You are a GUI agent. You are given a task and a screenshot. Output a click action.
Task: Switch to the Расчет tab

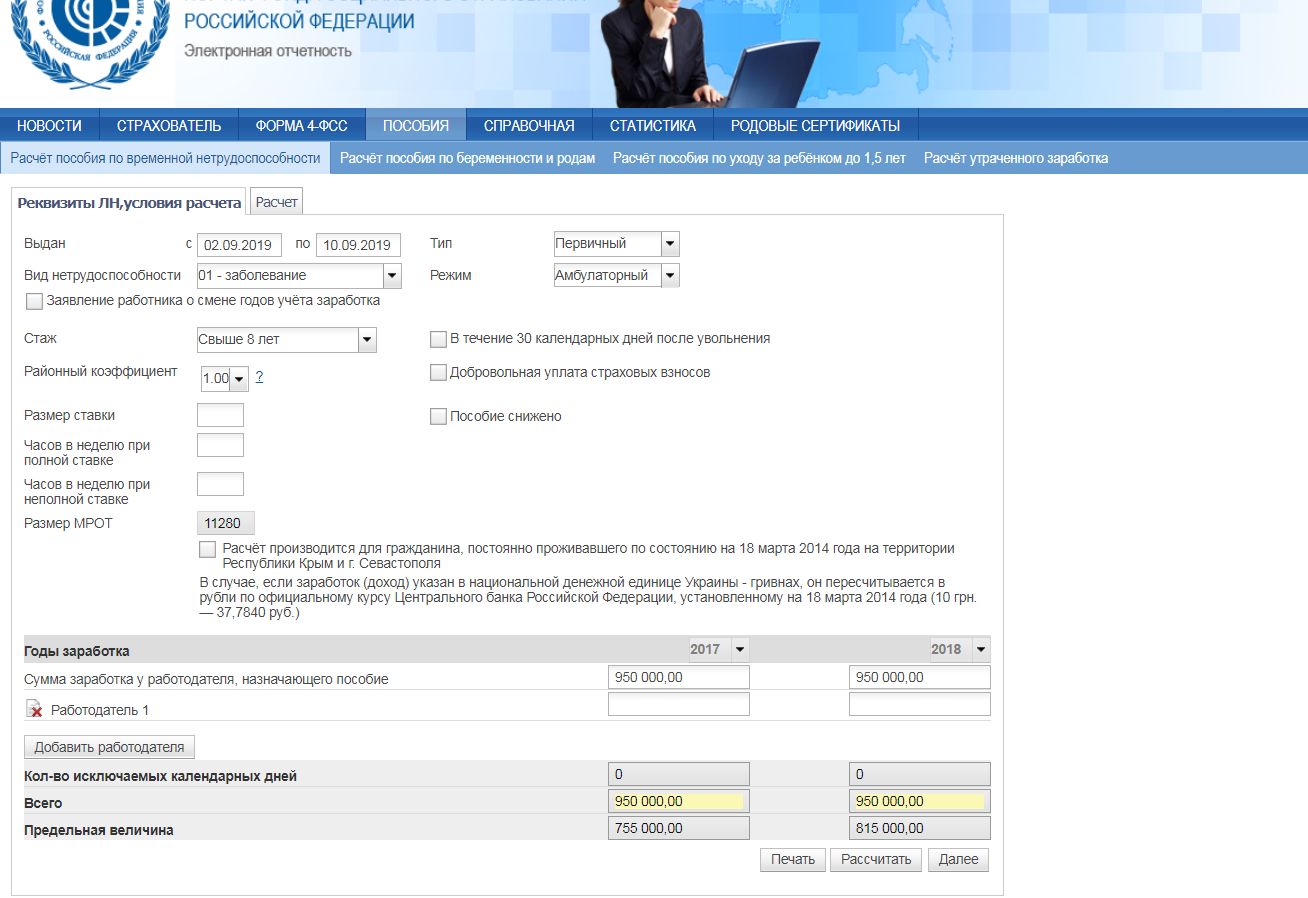tap(276, 202)
